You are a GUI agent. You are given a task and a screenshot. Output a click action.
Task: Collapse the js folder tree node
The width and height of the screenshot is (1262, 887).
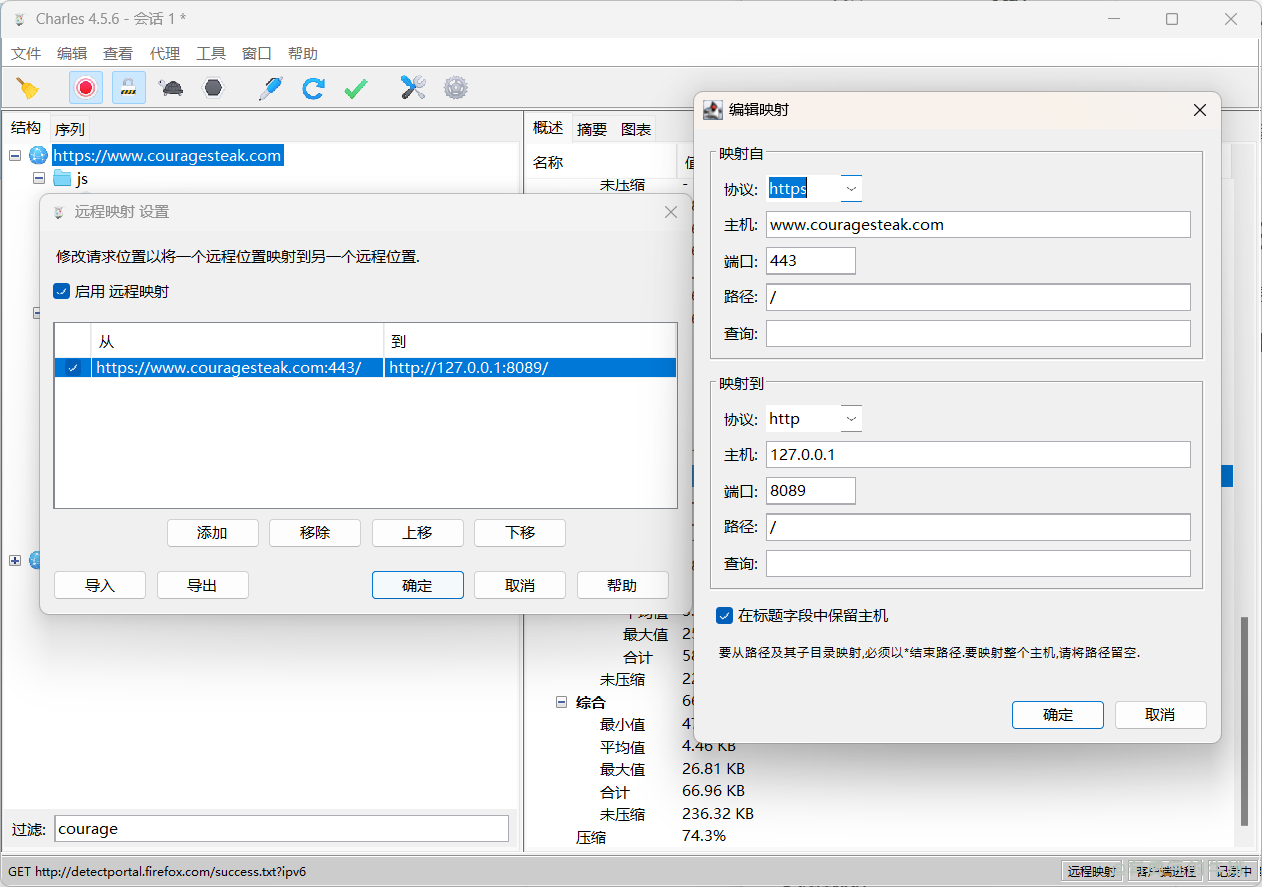click(x=39, y=178)
